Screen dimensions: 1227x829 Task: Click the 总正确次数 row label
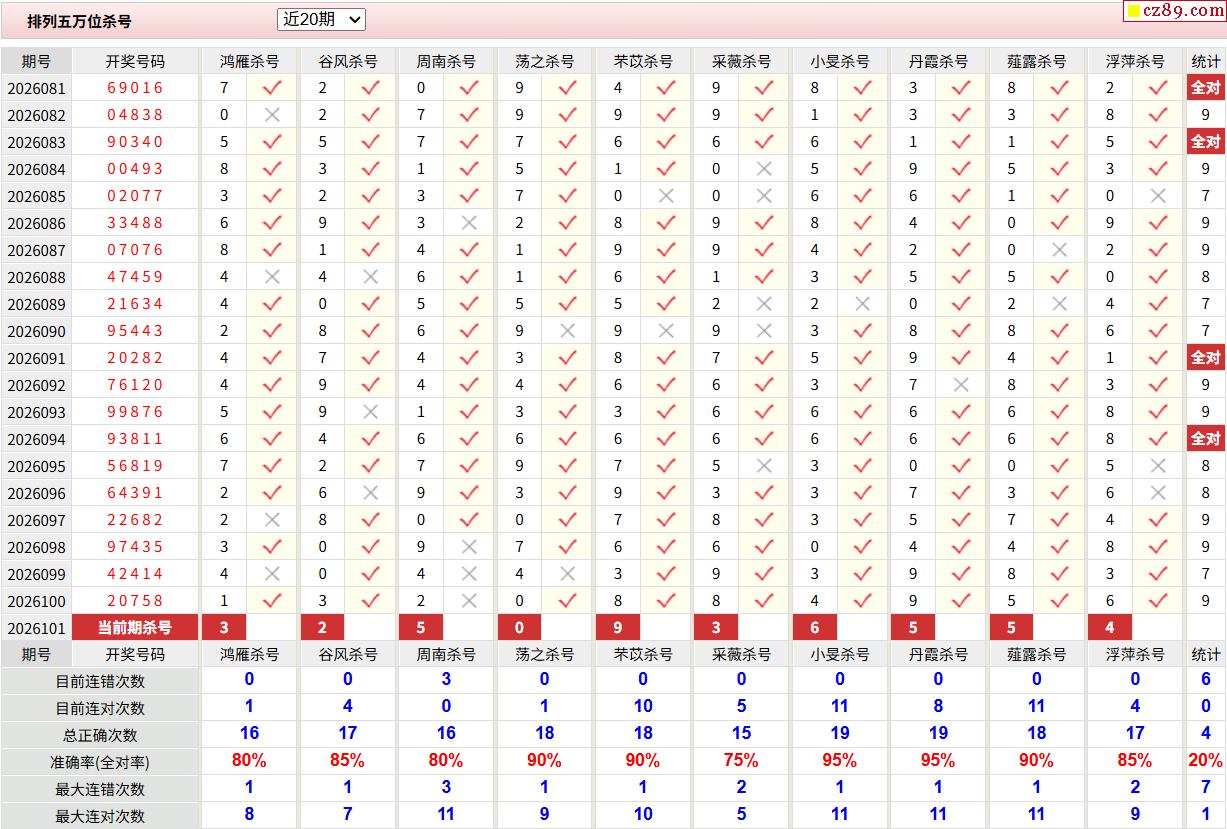click(x=100, y=735)
